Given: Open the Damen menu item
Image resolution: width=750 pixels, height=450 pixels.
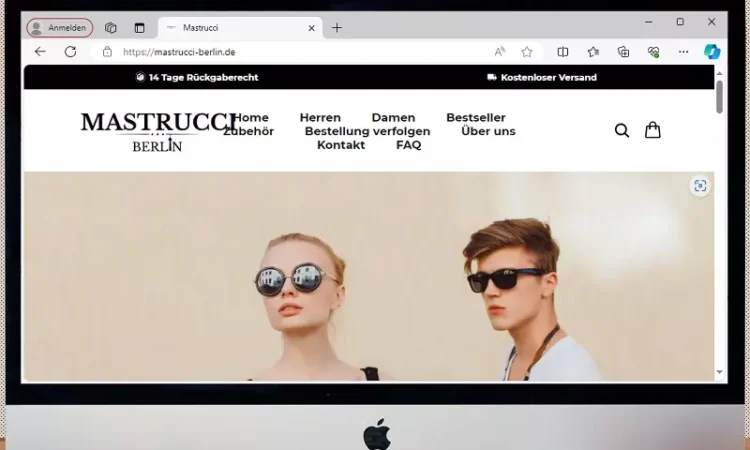Looking at the screenshot, I should click(393, 118).
